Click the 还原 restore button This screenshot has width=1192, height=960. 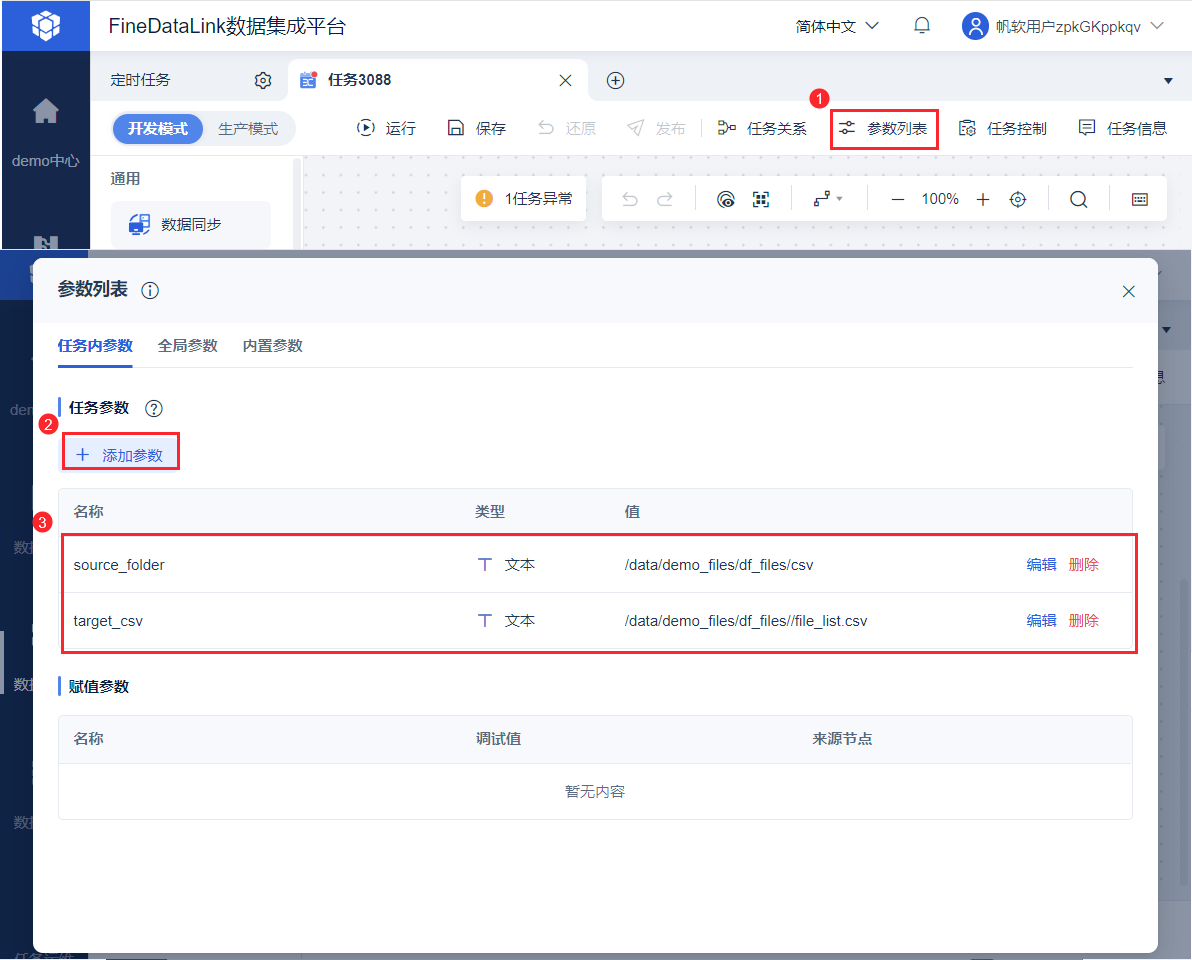(566, 128)
